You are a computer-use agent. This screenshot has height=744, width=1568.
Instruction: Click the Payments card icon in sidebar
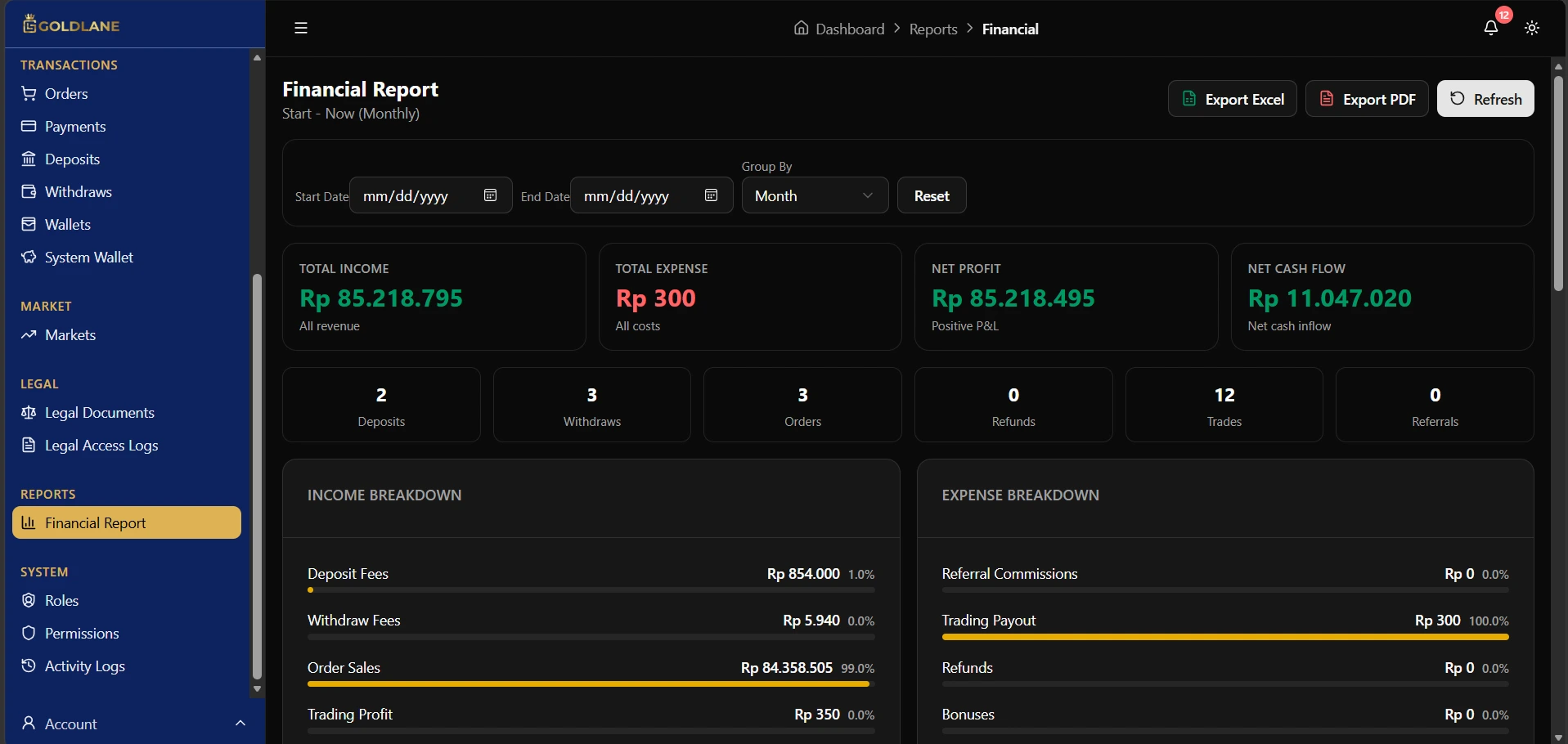(29, 126)
